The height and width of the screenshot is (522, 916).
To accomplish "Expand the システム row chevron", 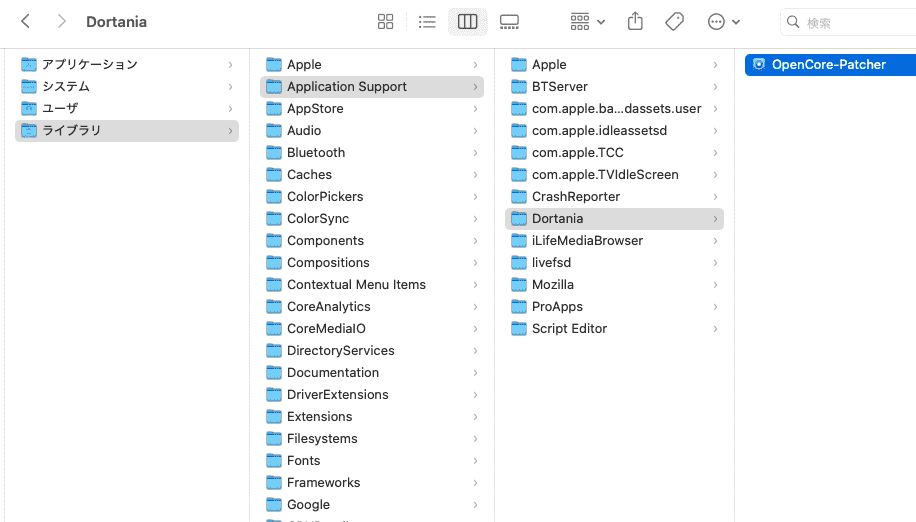I will point(230,86).
